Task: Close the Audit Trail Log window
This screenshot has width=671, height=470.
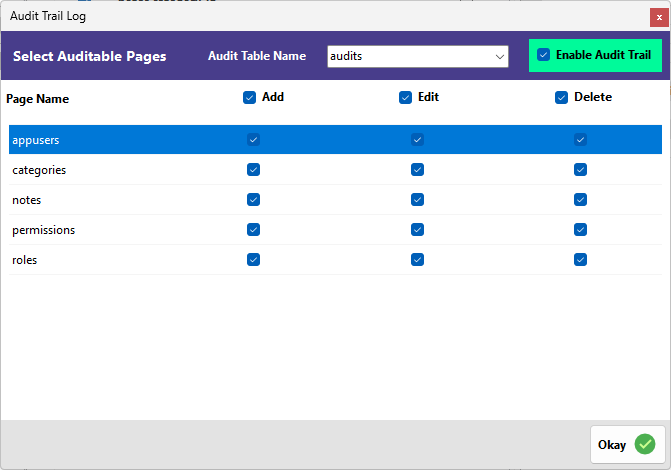Action: coord(658,17)
